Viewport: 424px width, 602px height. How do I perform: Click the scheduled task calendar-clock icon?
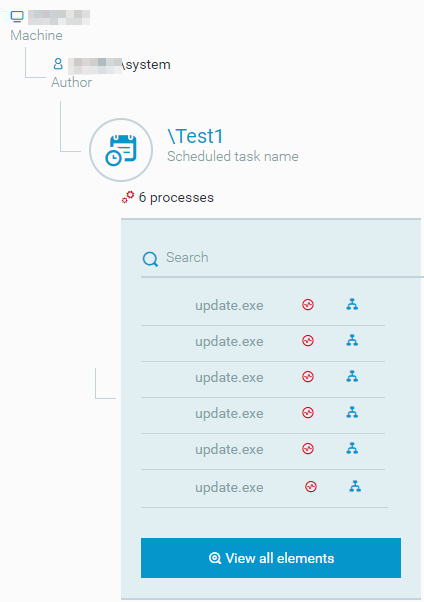click(x=121, y=150)
